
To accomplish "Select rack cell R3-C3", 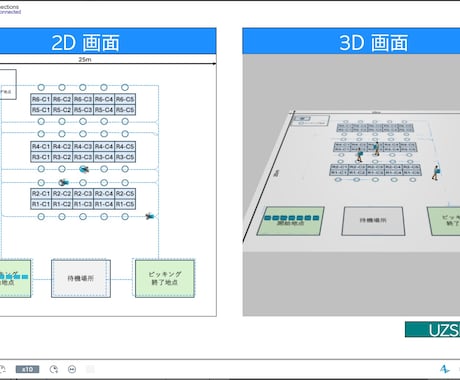I will (83, 157).
